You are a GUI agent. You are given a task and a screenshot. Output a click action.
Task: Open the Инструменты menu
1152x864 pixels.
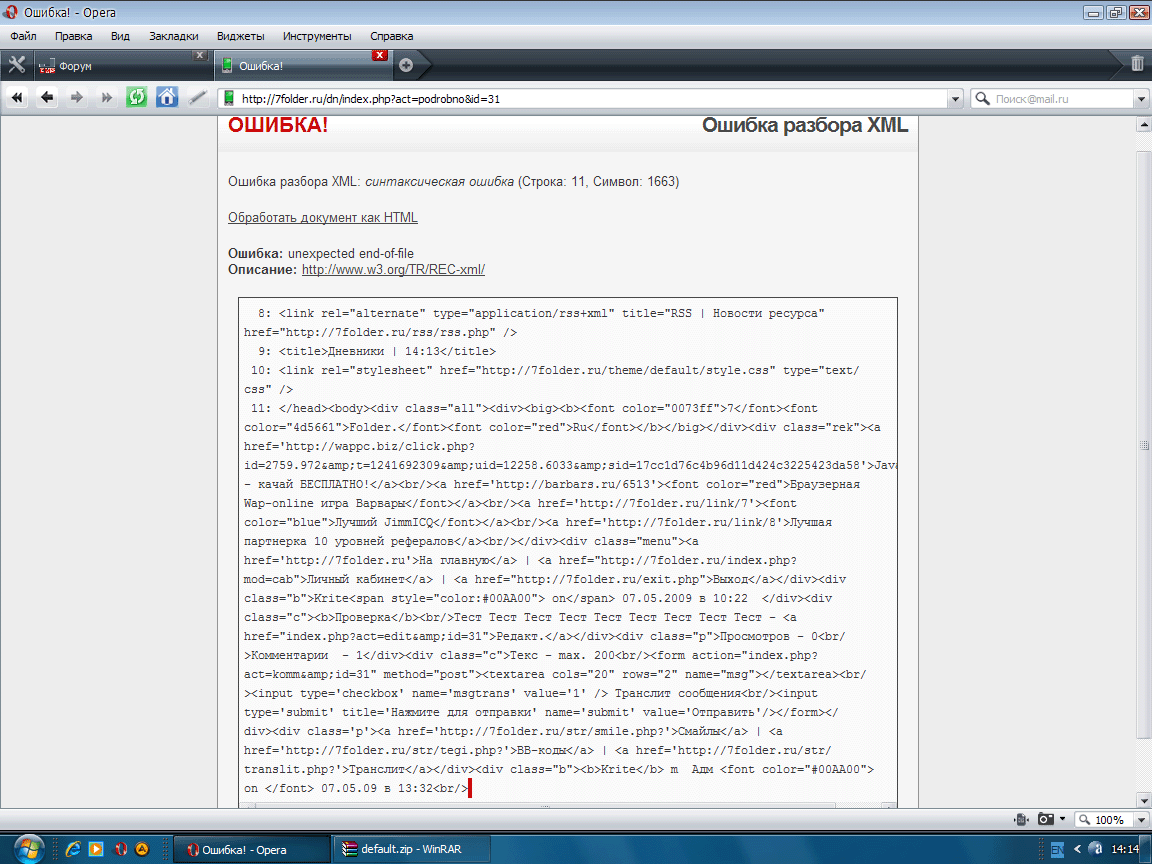click(317, 36)
